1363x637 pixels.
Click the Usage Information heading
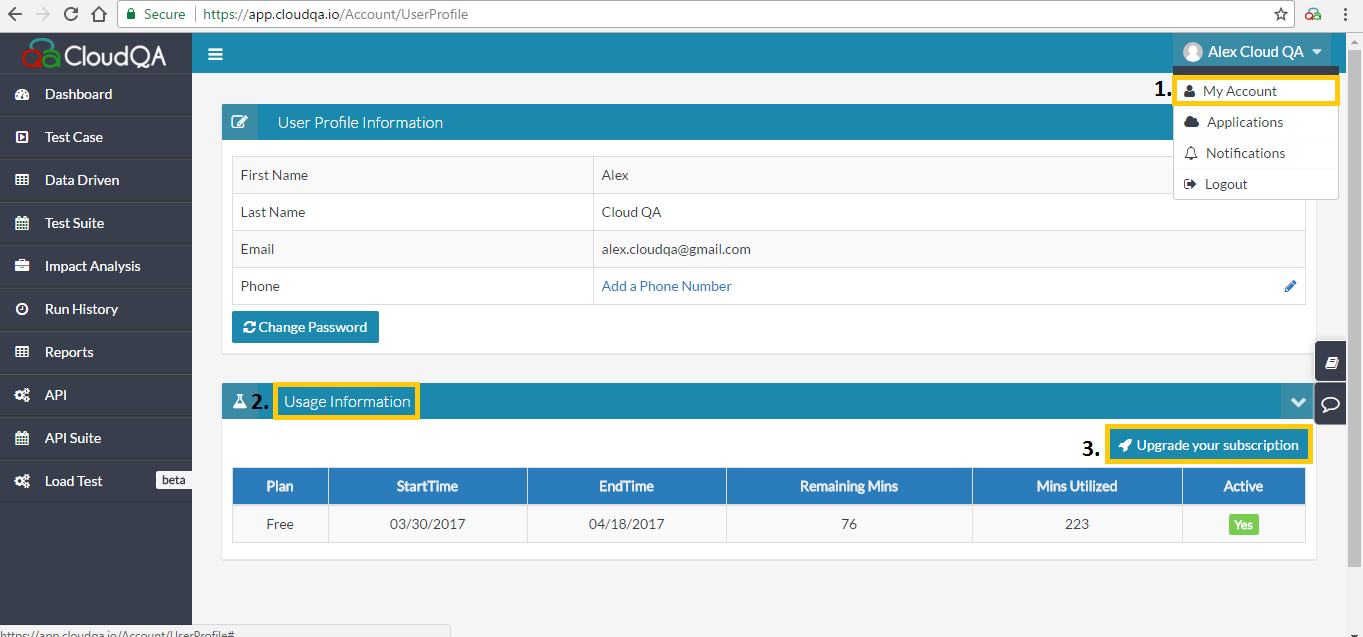coord(347,401)
